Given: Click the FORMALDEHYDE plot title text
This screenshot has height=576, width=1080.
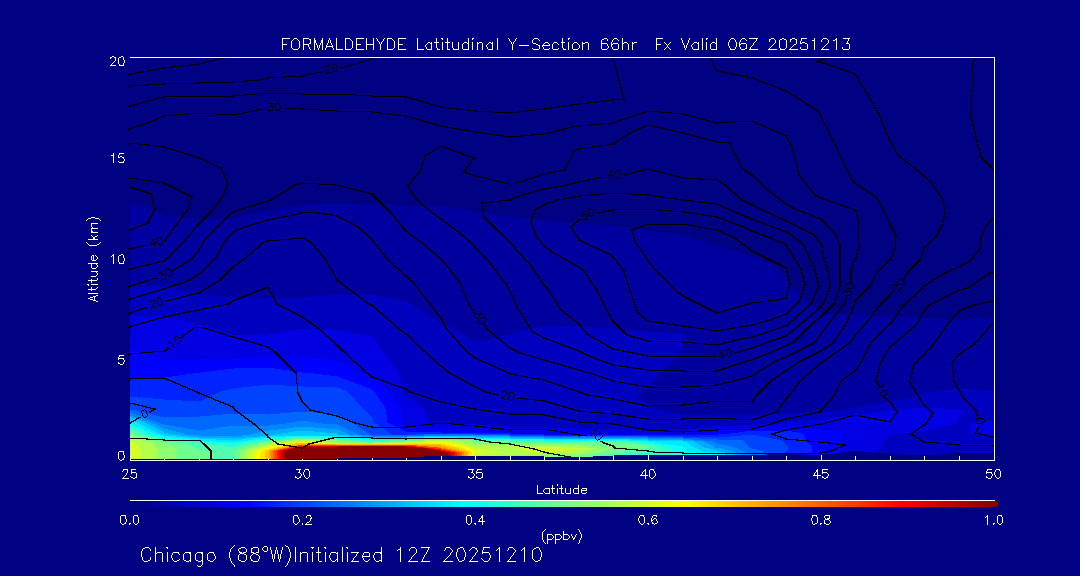Looking at the screenshot, I should point(565,45).
